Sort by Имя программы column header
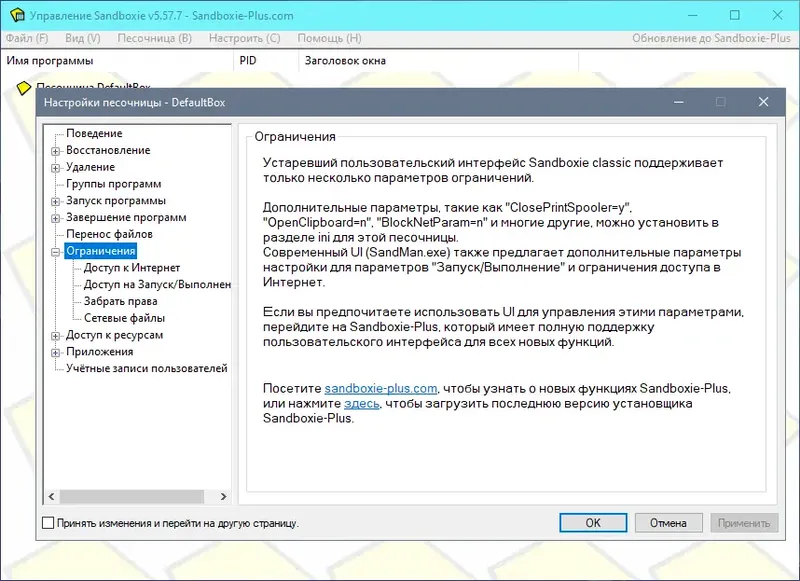The image size is (800, 581). click(x=117, y=61)
